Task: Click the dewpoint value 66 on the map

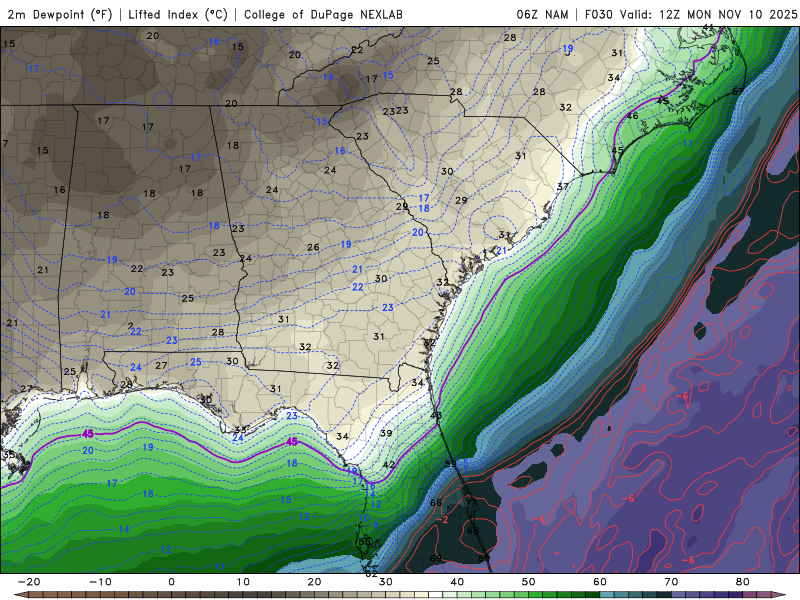Action: click(x=436, y=503)
